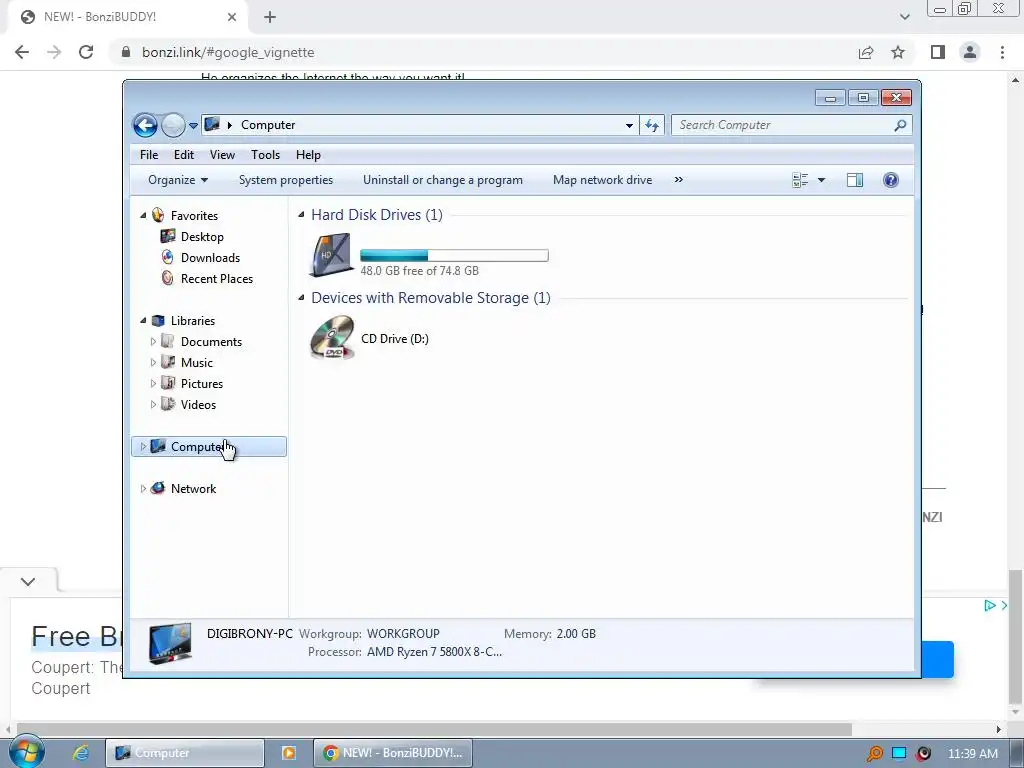
Task: Open a new Chrome tab
Action: point(270,17)
